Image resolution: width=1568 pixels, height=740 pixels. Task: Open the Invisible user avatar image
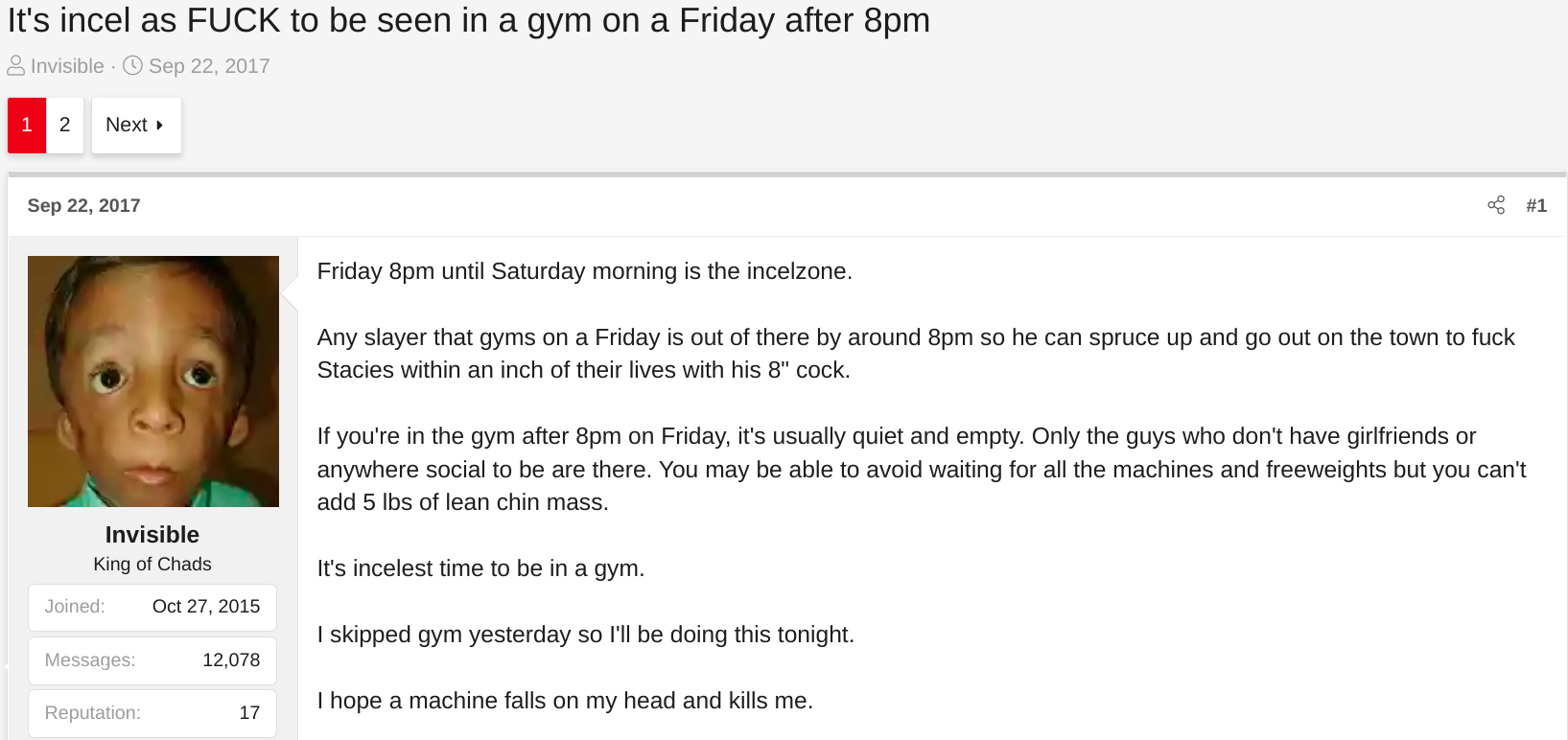(x=153, y=382)
